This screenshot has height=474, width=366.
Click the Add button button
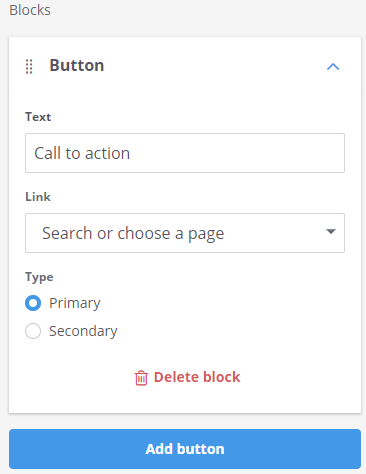point(185,449)
